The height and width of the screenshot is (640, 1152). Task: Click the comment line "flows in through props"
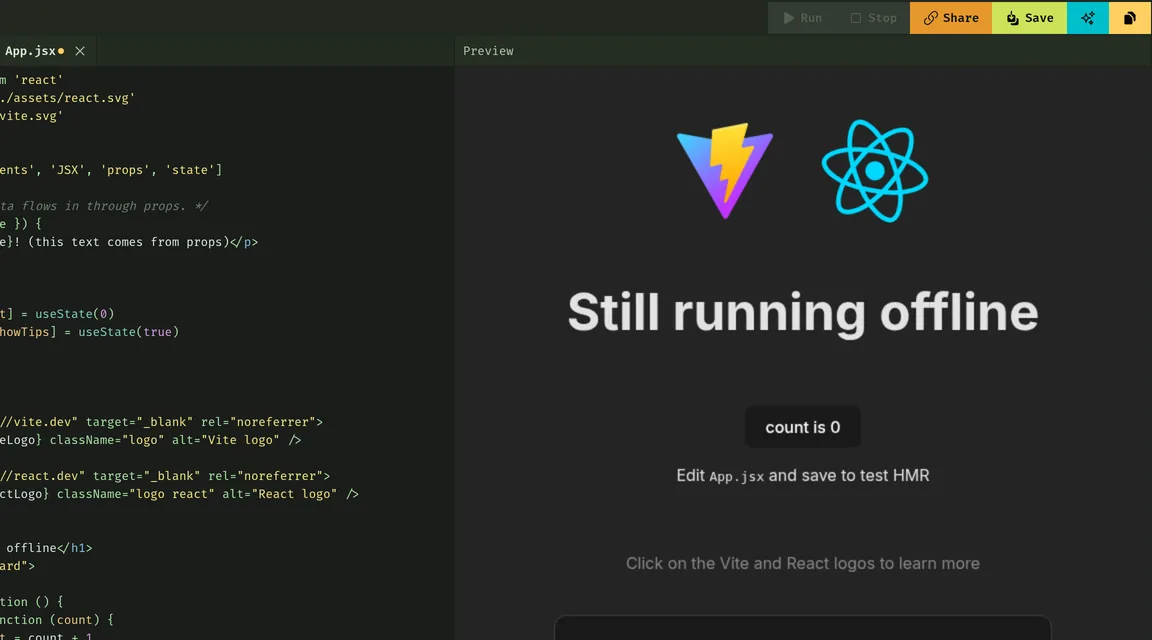104,206
